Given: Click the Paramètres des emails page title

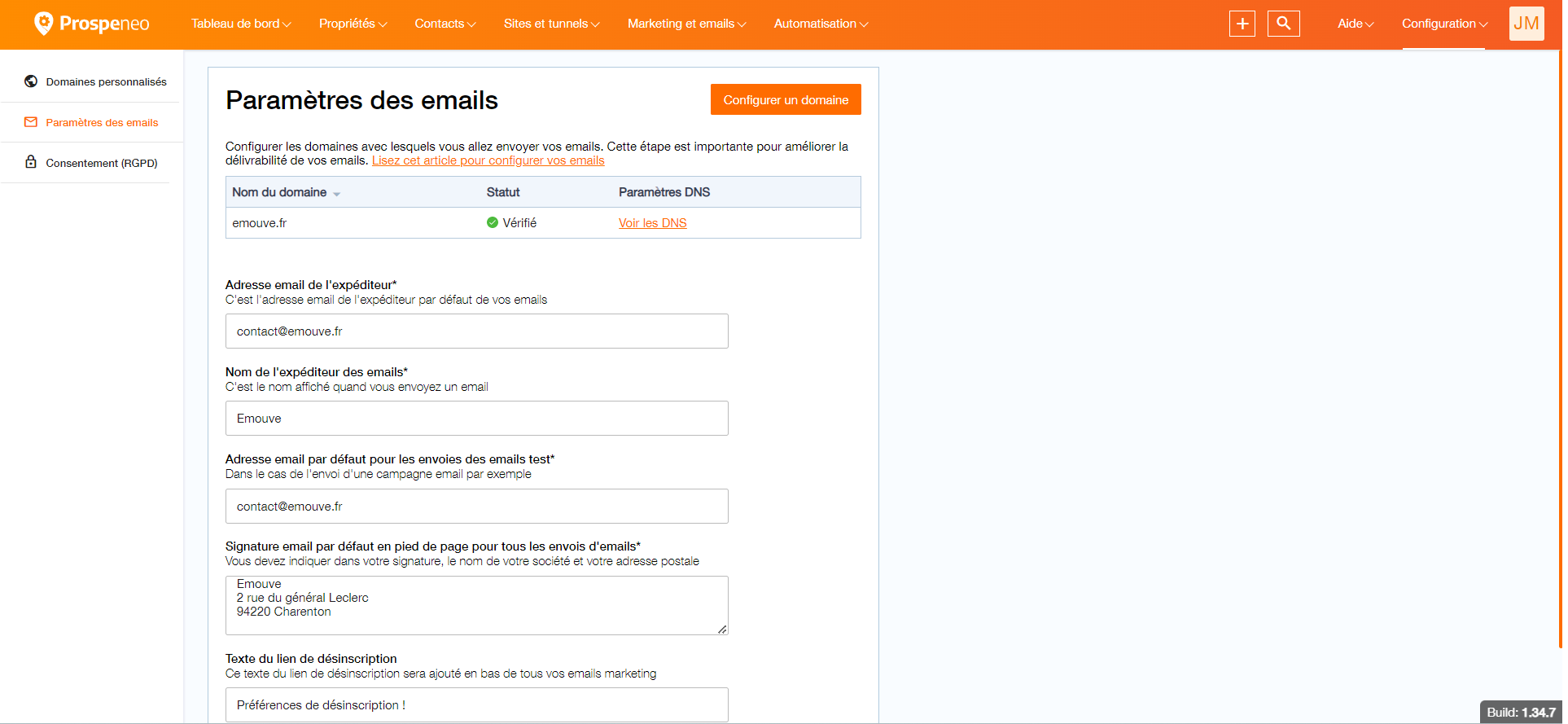Looking at the screenshot, I should click(361, 100).
